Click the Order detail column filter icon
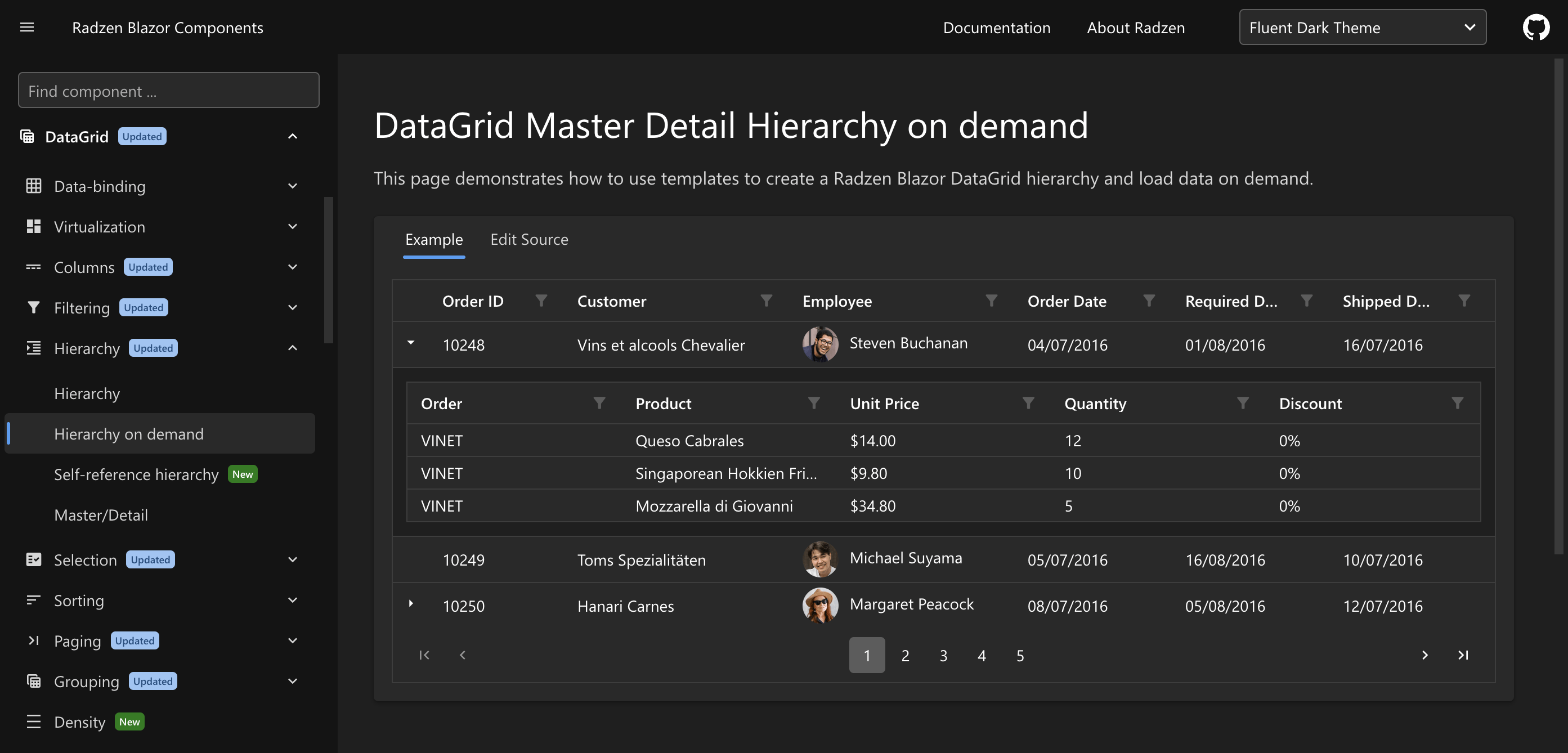 tap(599, 403)
